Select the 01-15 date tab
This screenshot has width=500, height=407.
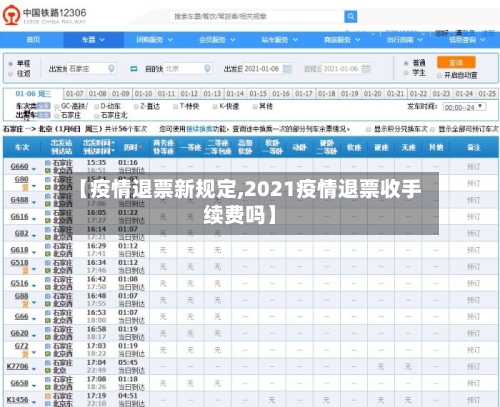pyautogui.click(x=258, y=94)
